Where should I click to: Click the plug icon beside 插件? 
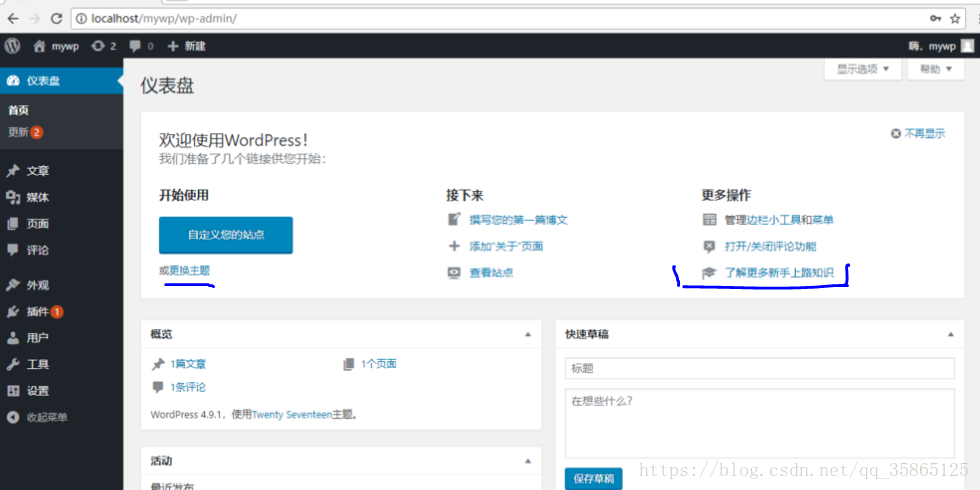pos(13,311)
